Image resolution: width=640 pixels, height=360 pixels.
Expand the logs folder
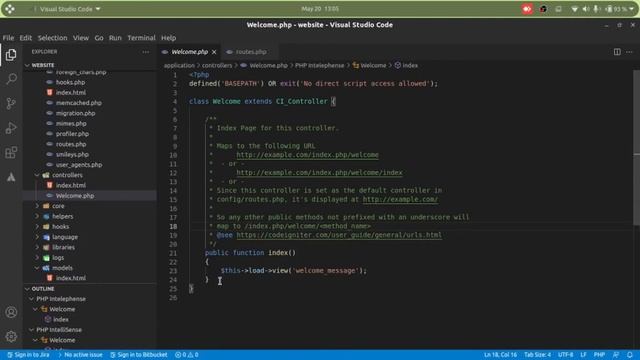(37, 258)
